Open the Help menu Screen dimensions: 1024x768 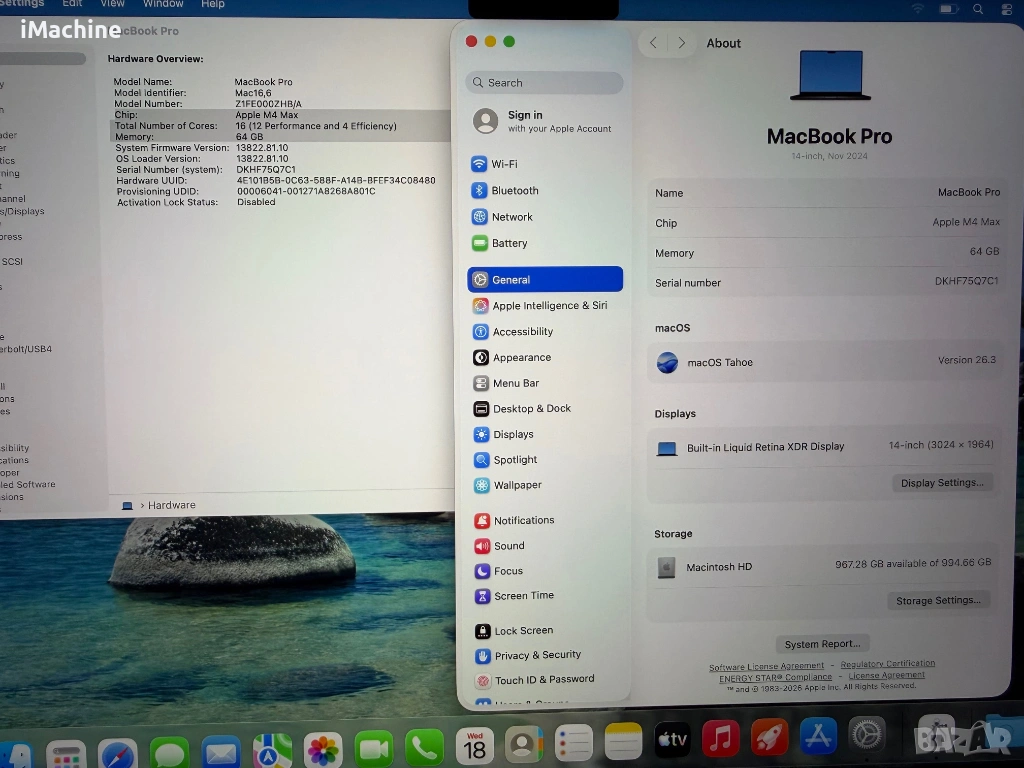pyautogui.click(x=213, y=4)
